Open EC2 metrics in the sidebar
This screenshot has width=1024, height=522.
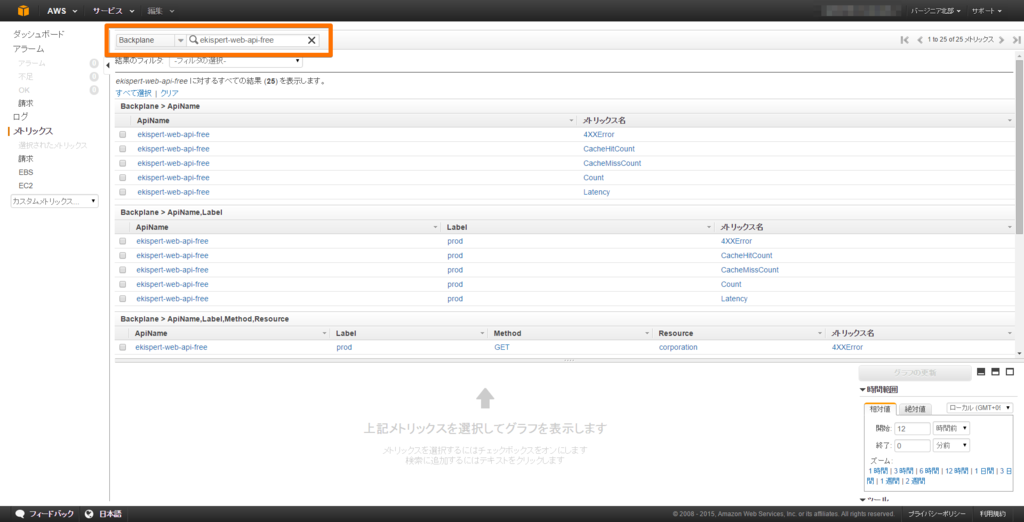point(26,186)
